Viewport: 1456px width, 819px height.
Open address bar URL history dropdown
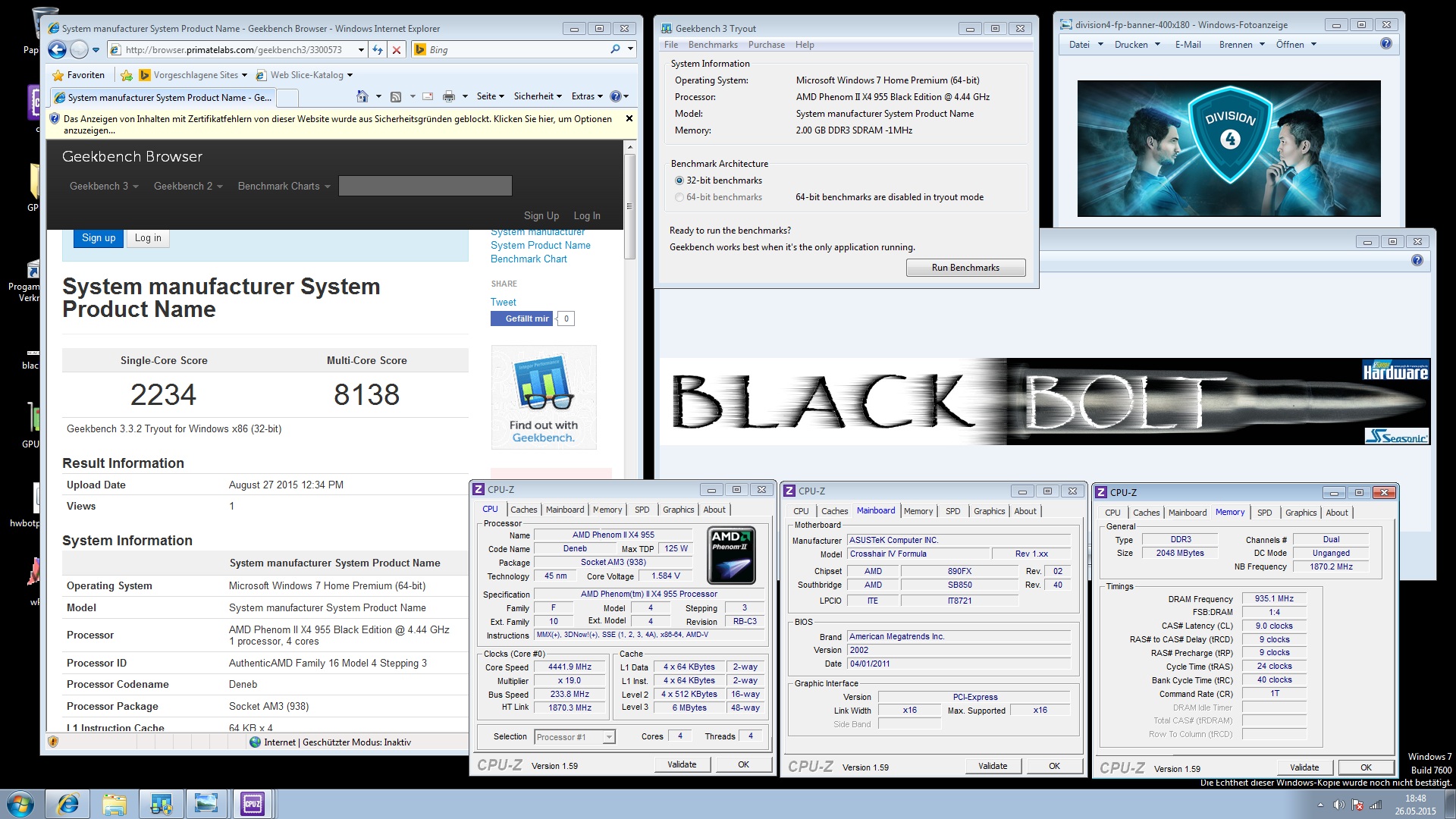tap(361, 50)
